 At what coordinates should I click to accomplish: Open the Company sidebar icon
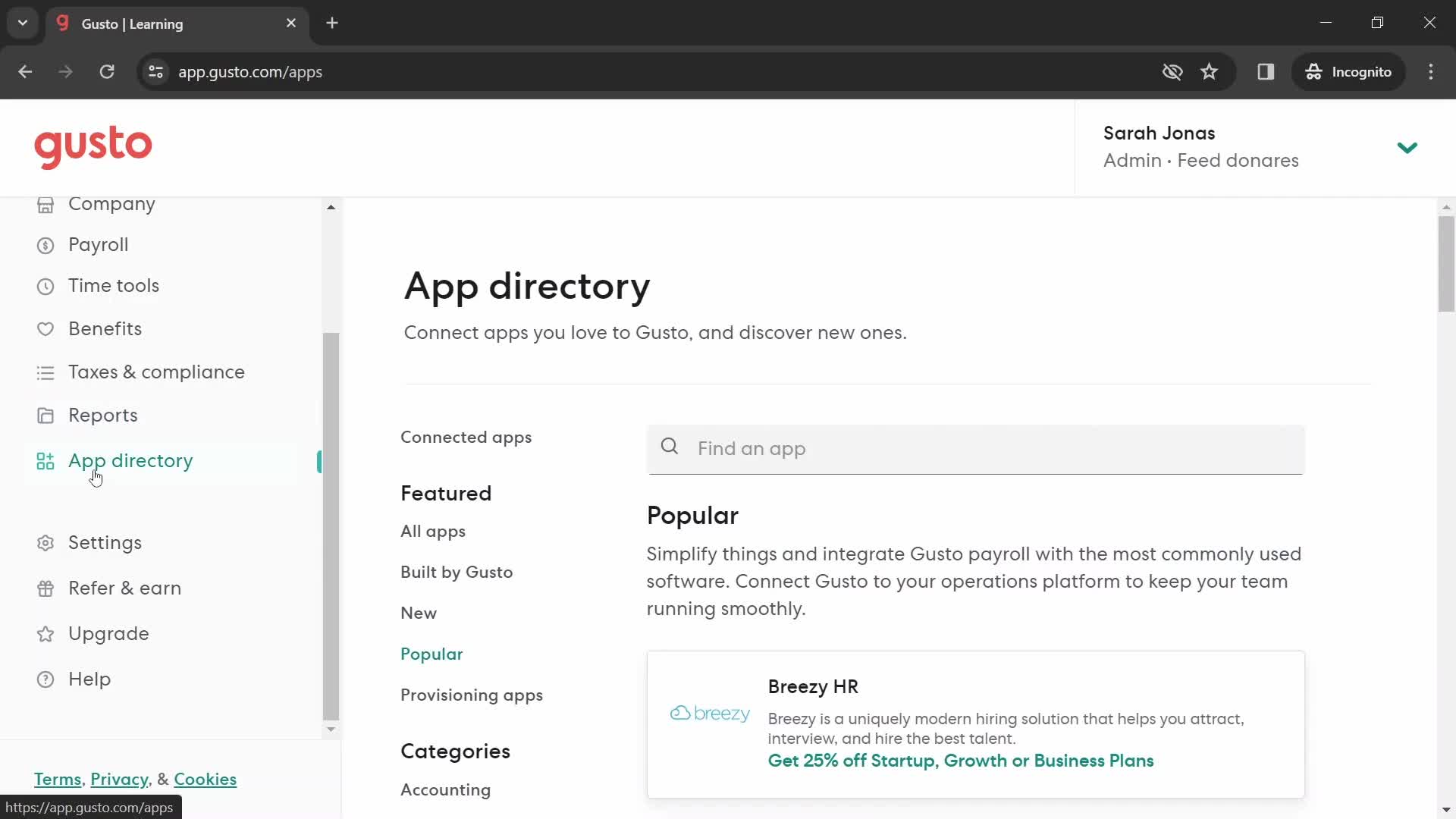(x=45, y=205)
